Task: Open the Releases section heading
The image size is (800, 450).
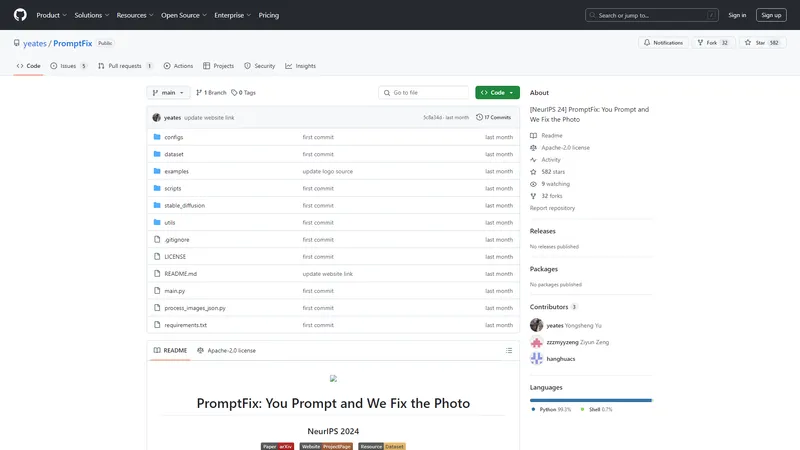Action: click(542, 231)
